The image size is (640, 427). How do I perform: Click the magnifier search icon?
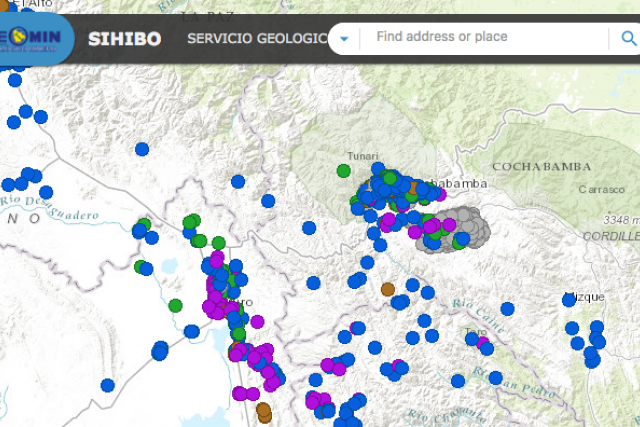click(x=628, y=39)
